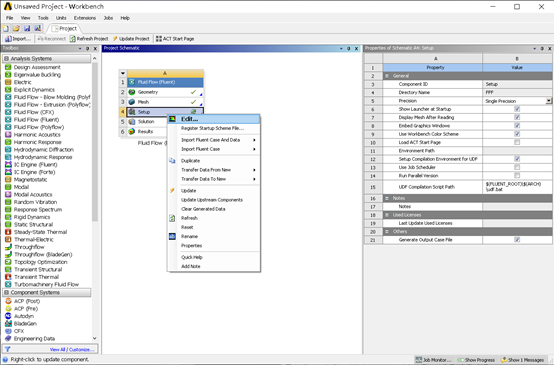Click the Solution cell in schematic
This screenshot has width=554, height=365.
[146, 122]
